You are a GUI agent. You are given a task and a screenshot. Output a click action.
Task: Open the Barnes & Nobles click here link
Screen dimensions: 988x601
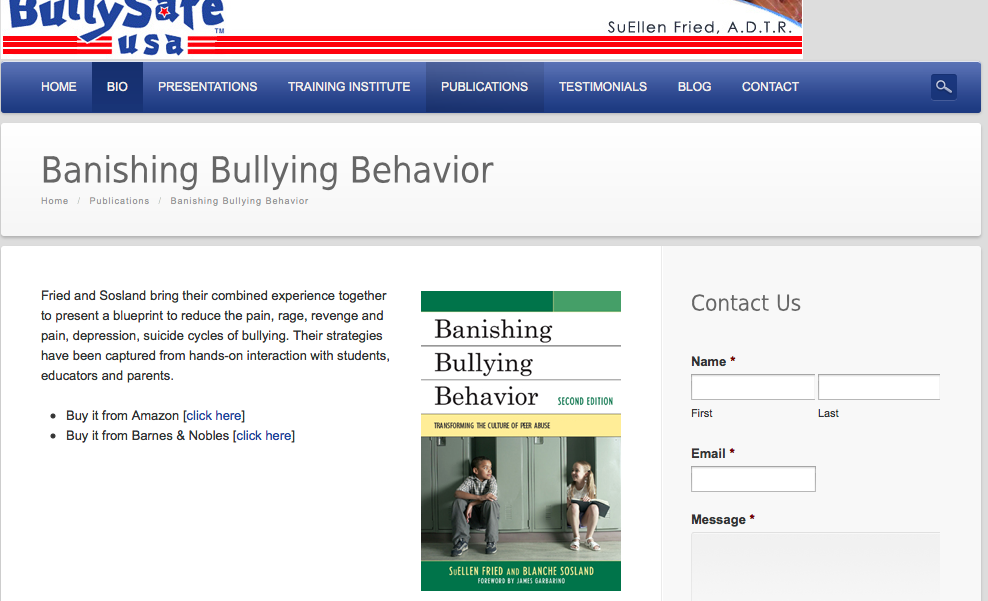[264, 436]
